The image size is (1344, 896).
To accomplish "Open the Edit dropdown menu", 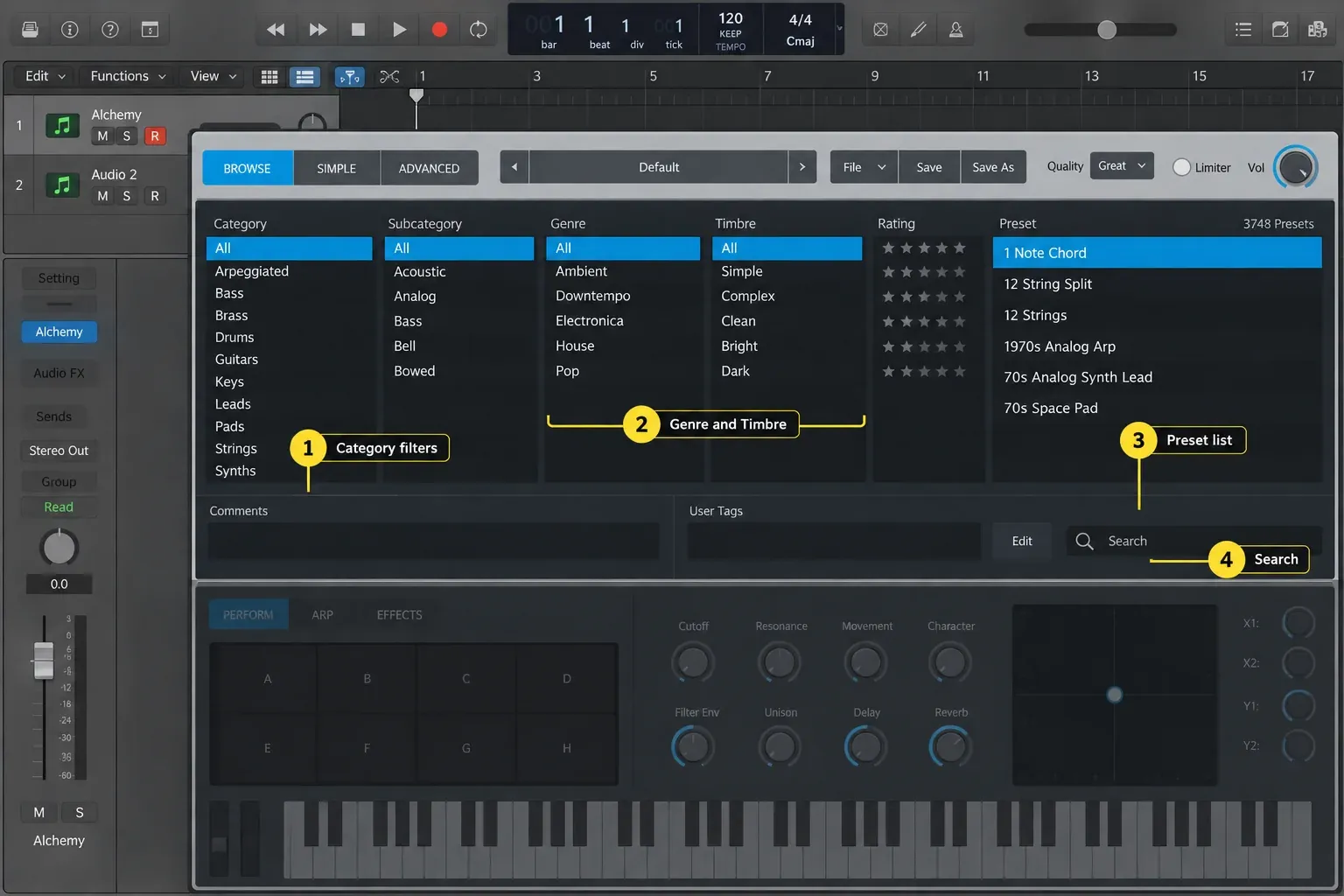I will (x=45, y=76).
